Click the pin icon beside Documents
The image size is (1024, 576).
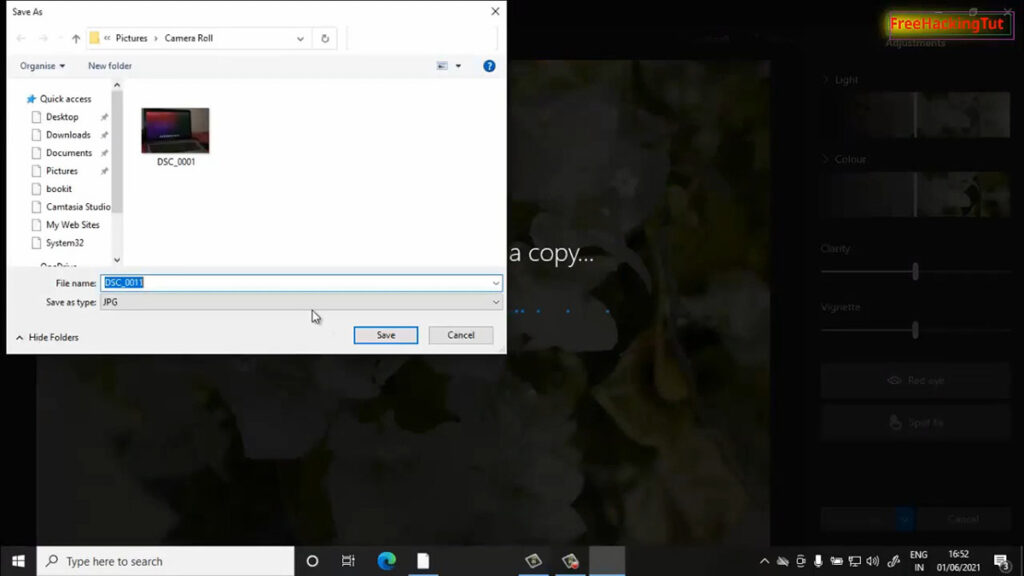pyautogui.click(x=104, y=153)
